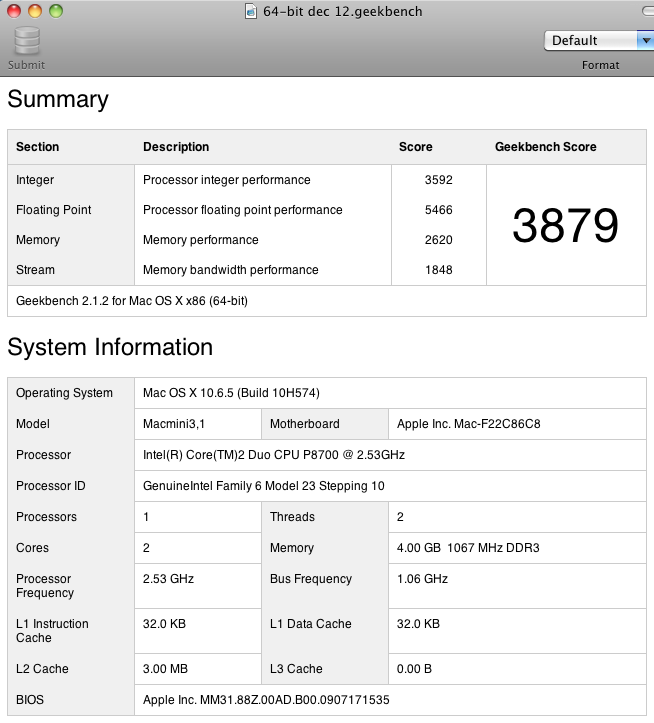Click the toolbar toggle pill button
654x723 pixels.
point(648,11)
